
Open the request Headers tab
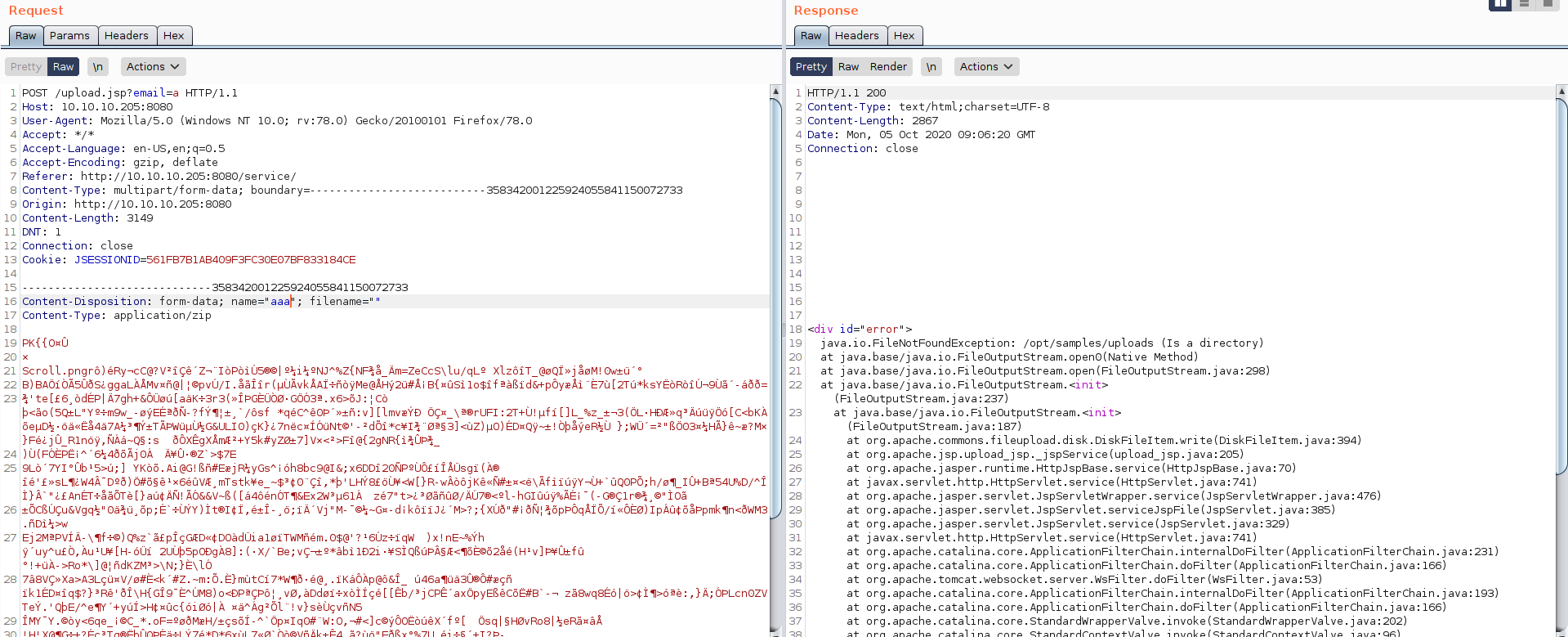[x=127, y=36]
